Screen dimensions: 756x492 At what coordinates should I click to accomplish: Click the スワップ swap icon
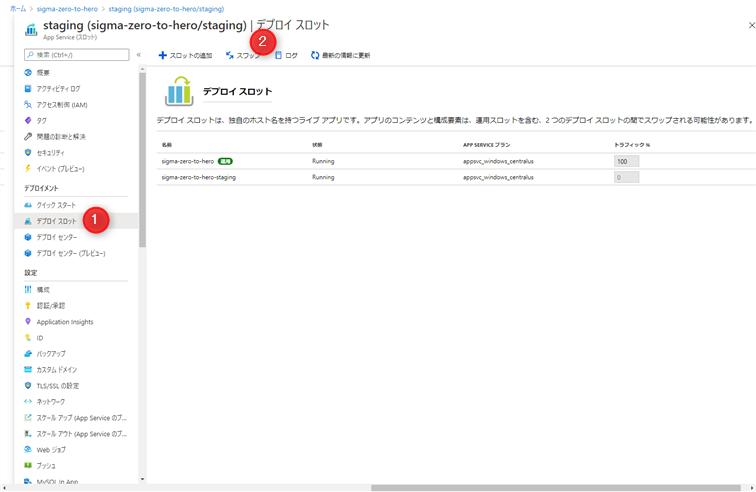coord(230,55)
